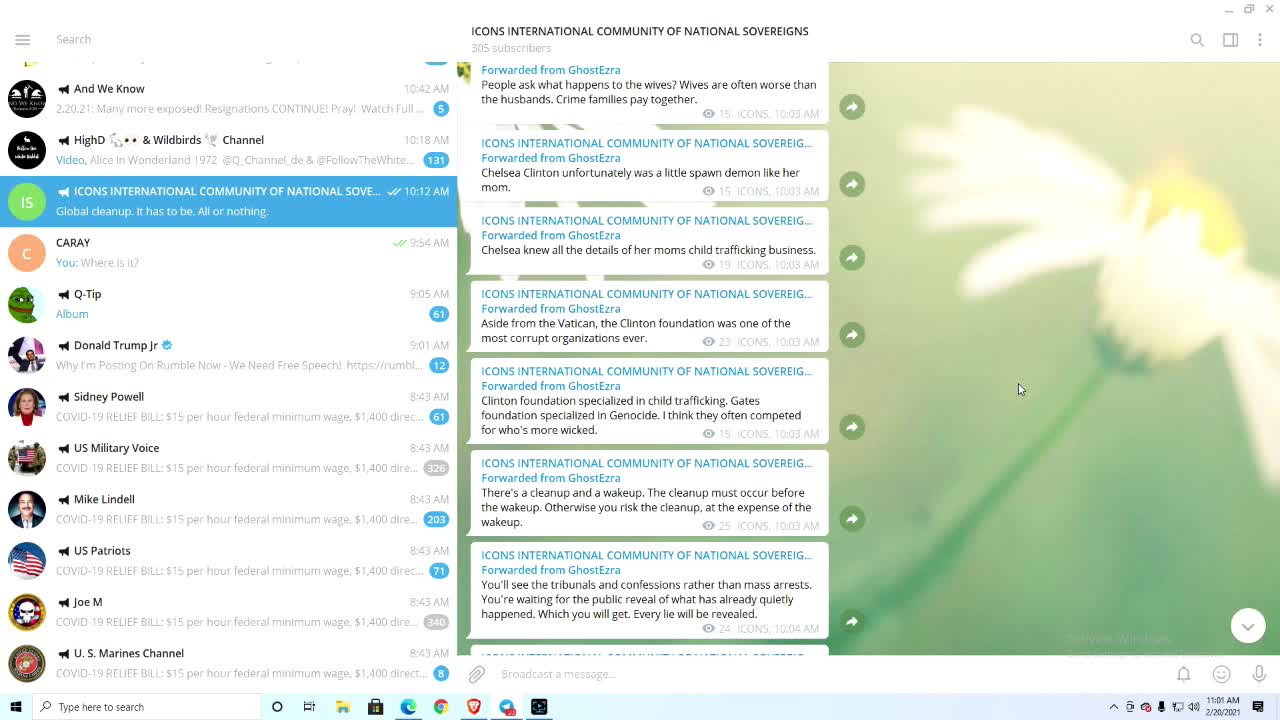Forward the 'Chelsea knew all the details' message
Viewport: 1280px width, 720px height.
[x=852, y=258]
